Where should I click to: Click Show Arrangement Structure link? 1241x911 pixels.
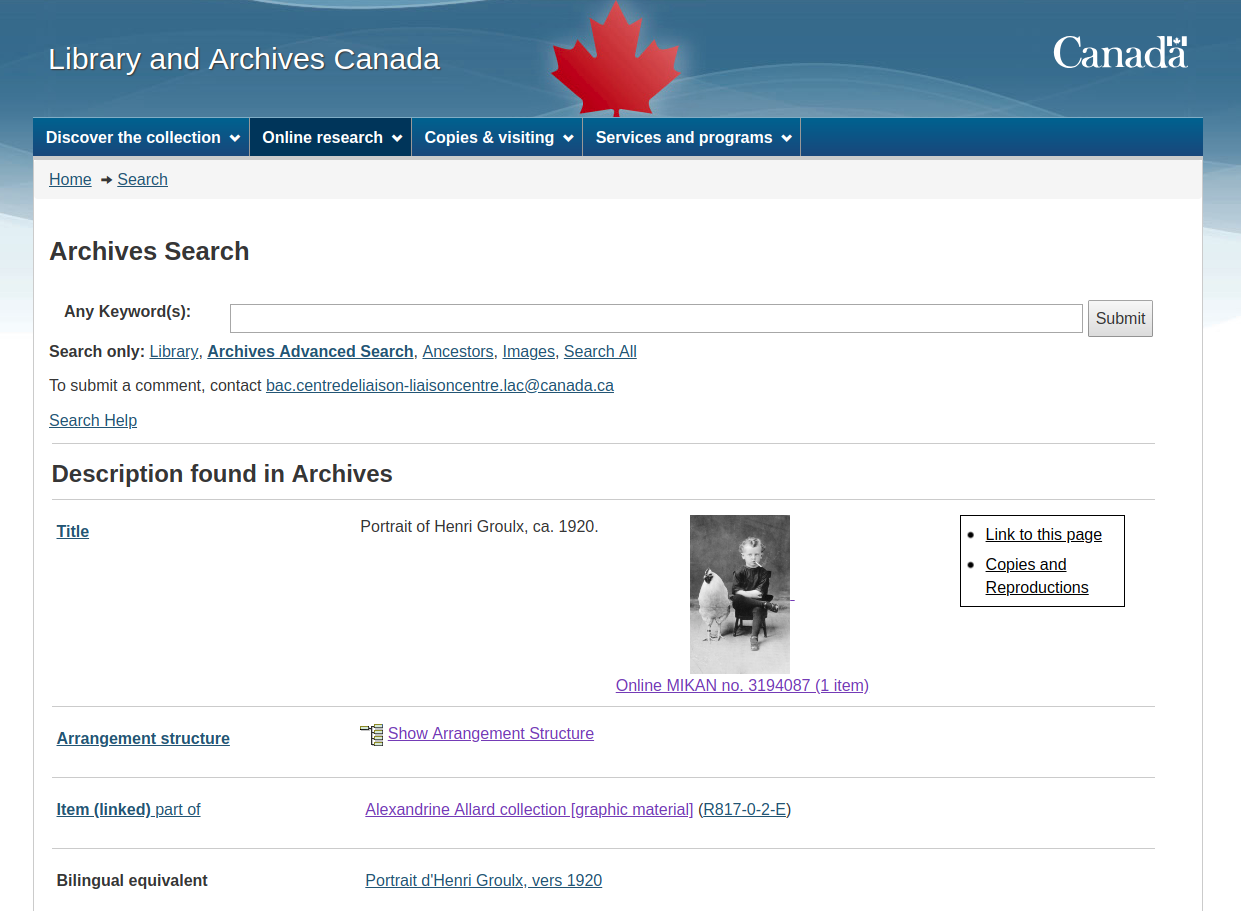(x=491, y=734)
